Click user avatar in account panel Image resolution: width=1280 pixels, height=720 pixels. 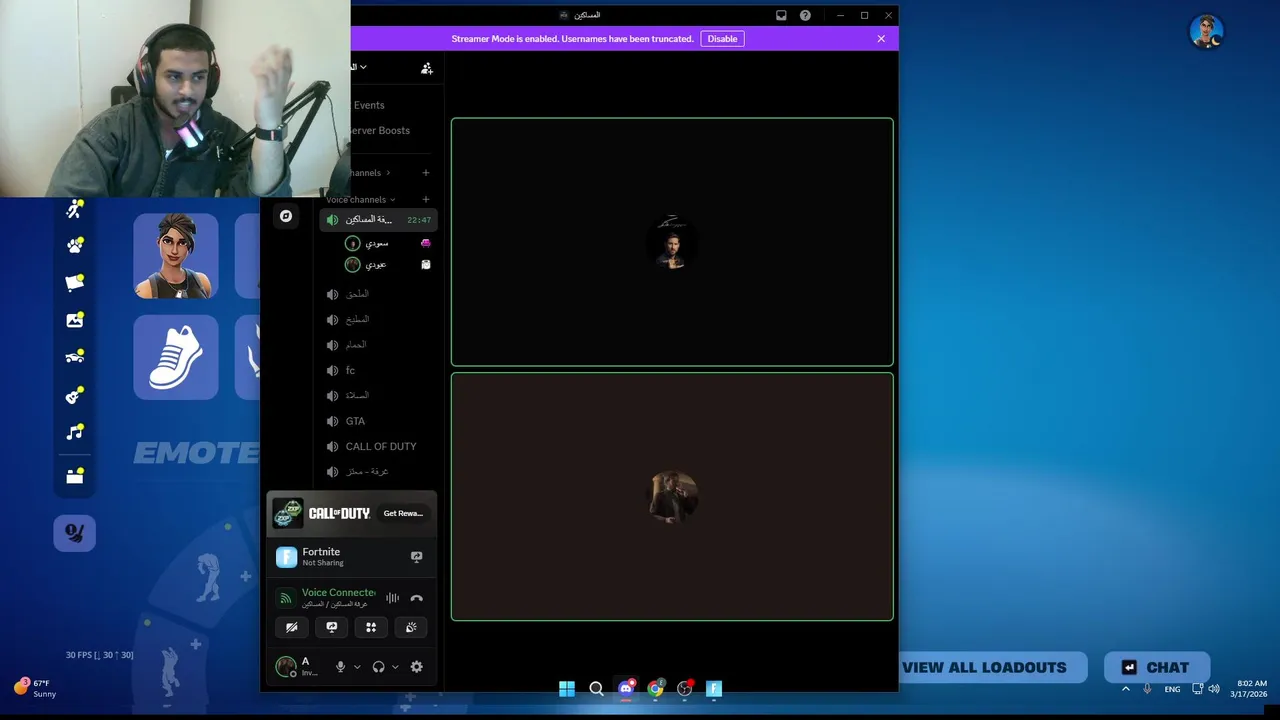(286, 667)
